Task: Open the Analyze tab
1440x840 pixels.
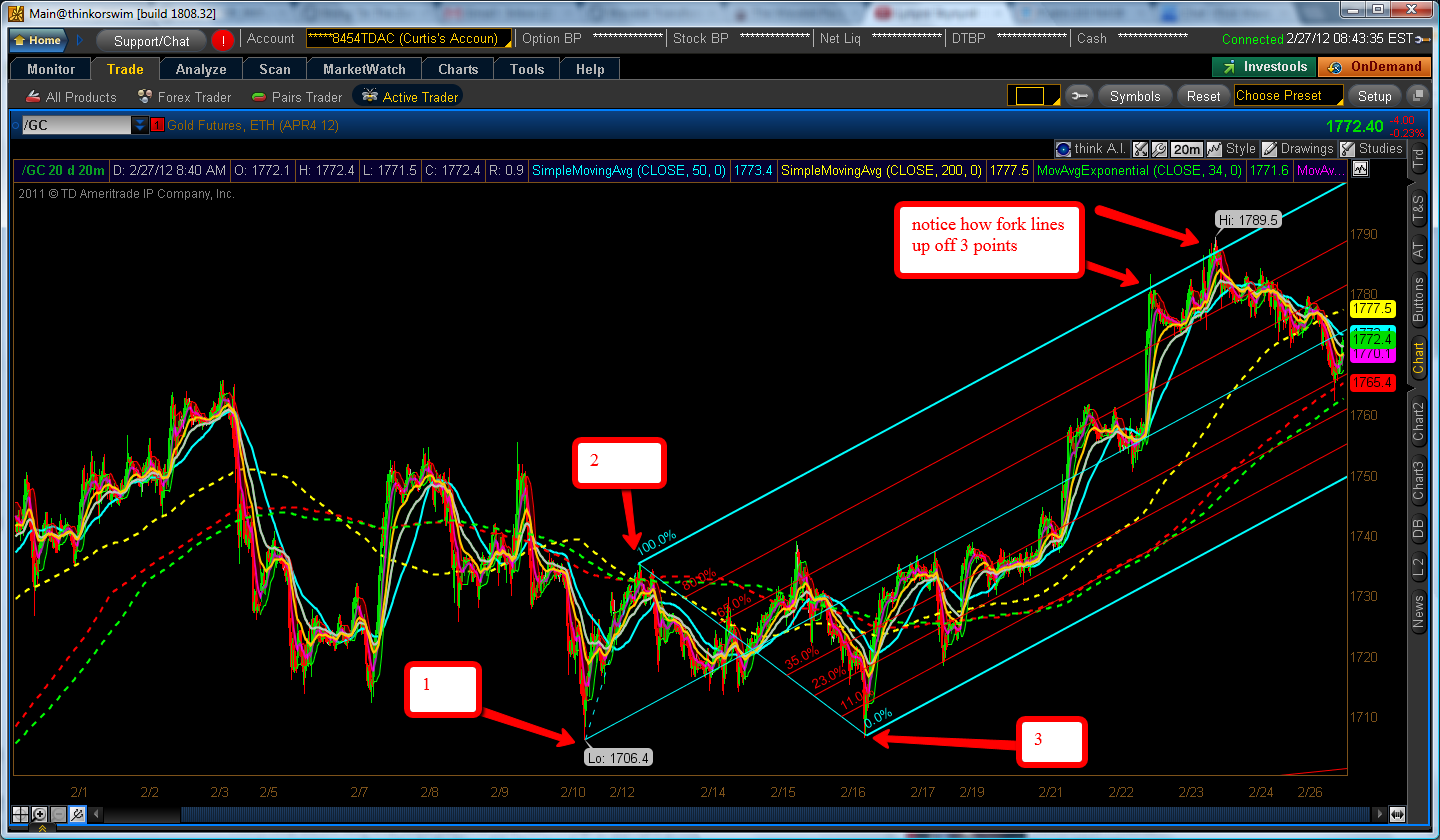Action: [201, 69]
